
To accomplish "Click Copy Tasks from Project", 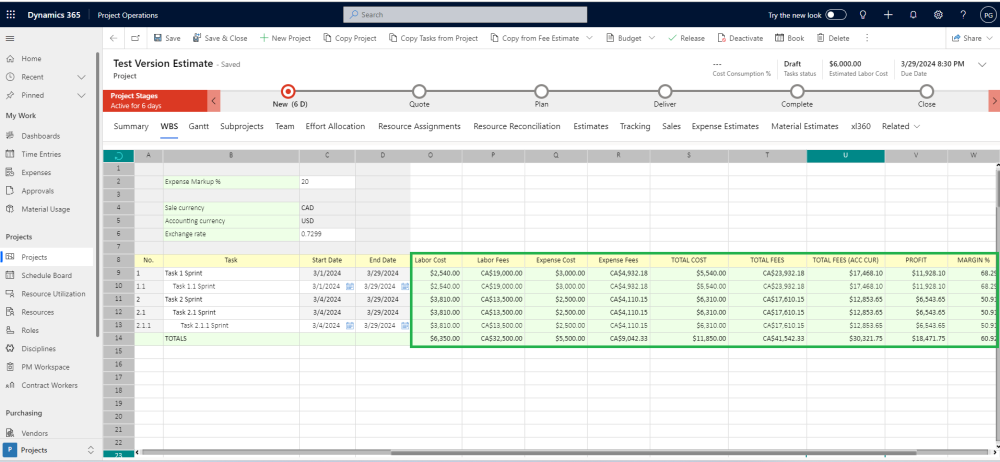I will (x=434, y=38).
